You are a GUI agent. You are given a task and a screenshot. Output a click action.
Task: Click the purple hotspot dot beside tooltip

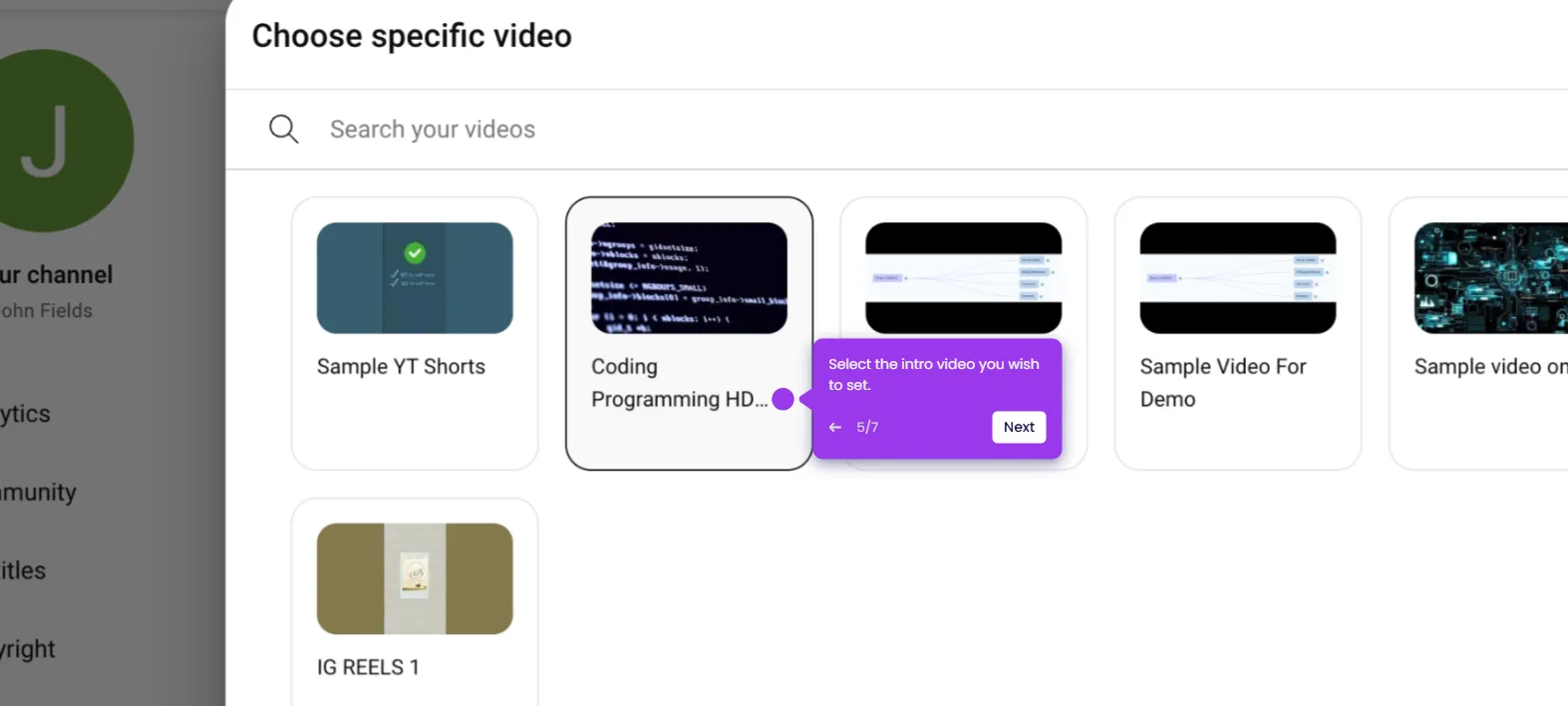tap(784, 400)
